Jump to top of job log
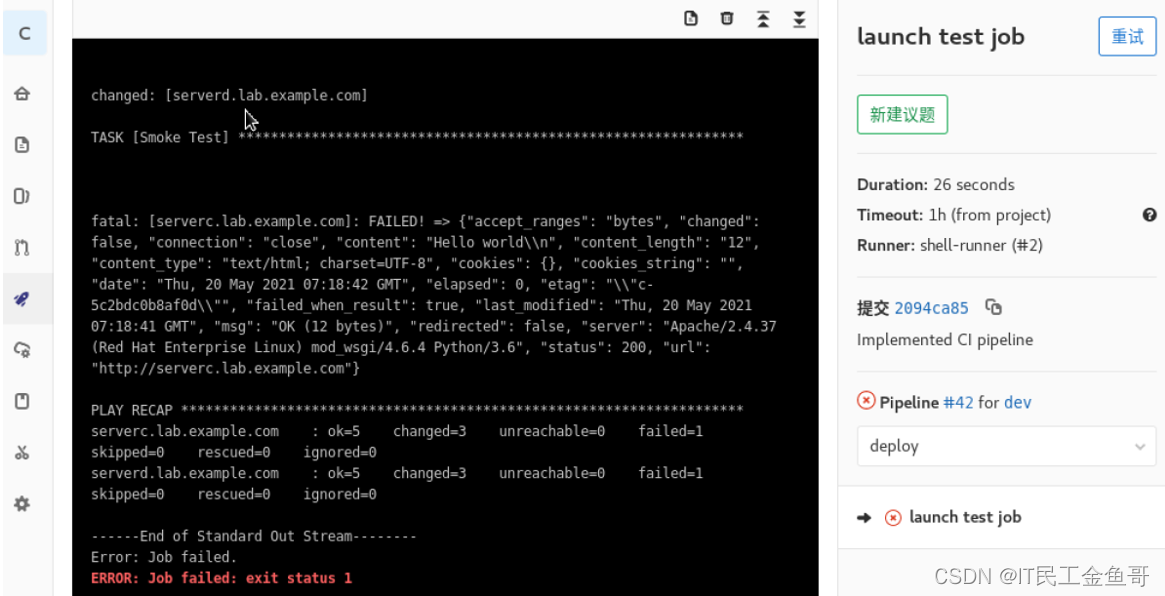The image size is (1165, 596). (x=763, y=19)
